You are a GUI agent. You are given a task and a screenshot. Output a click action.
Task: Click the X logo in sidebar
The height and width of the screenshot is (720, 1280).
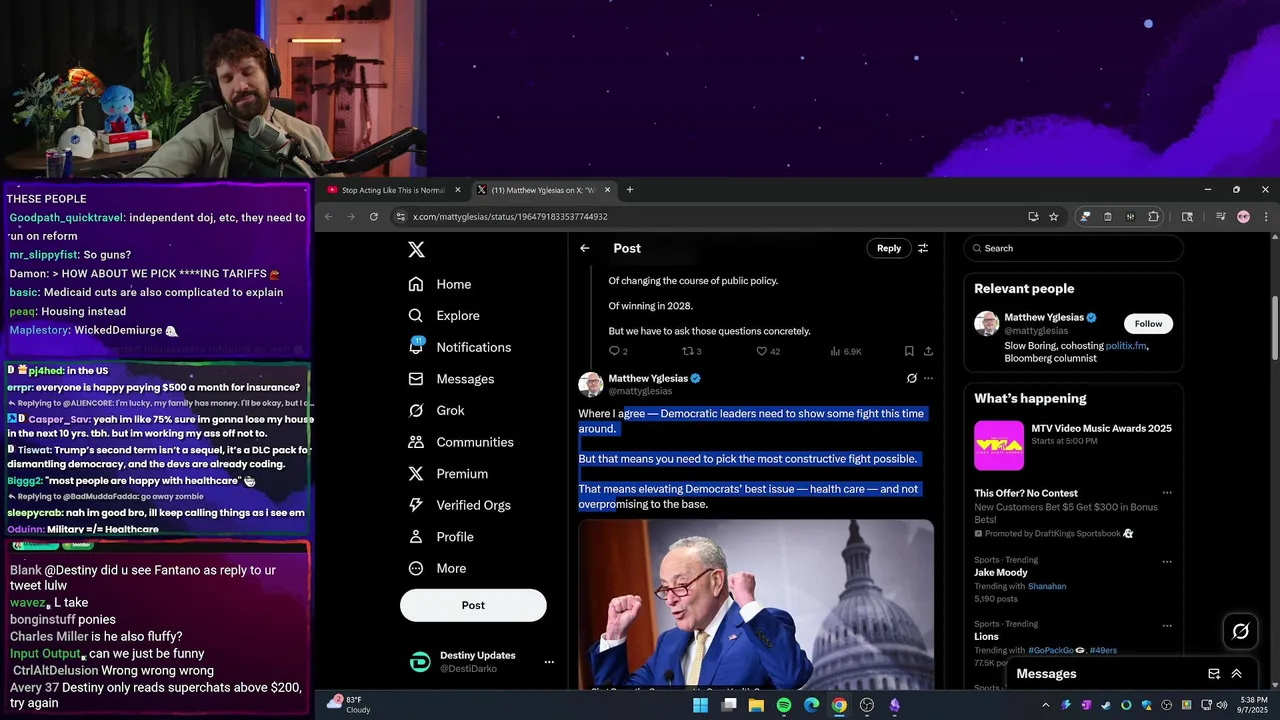click(x=416, y=250)
